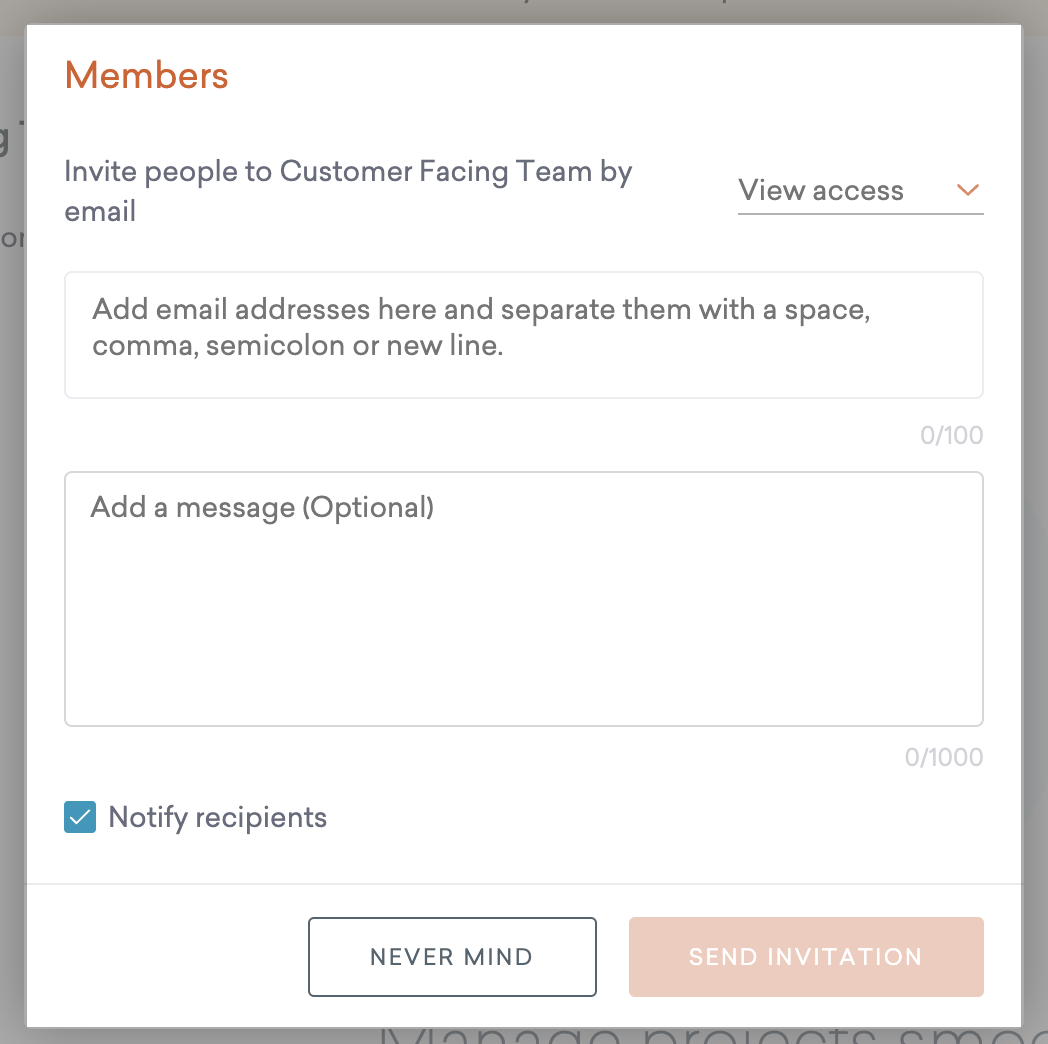Click the SEND INVITATION button

click(x=806, y=957)
